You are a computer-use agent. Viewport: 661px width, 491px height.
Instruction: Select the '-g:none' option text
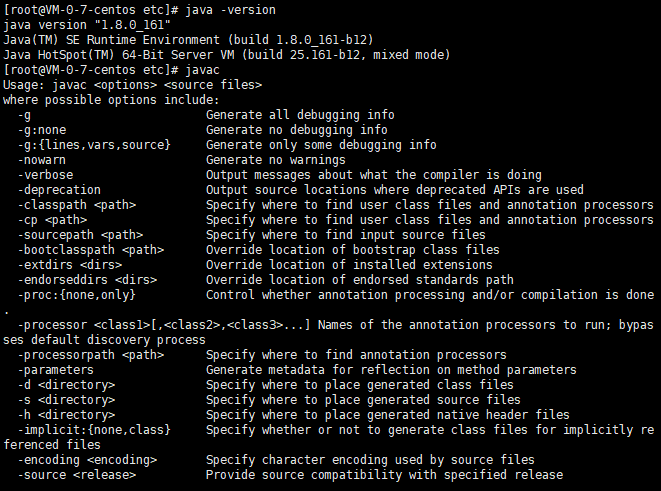(42, 130)
